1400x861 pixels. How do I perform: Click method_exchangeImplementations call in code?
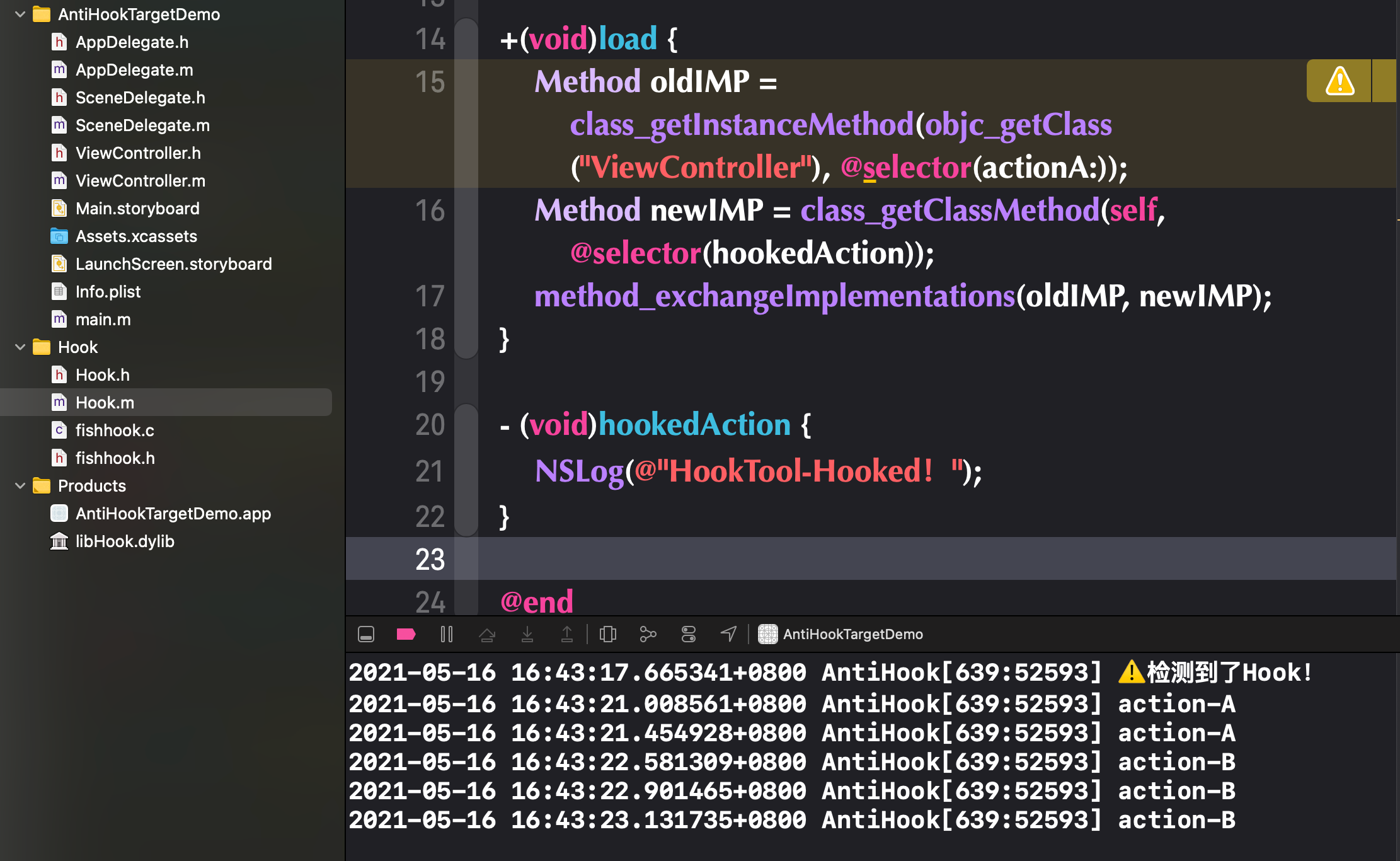(774, 296)
